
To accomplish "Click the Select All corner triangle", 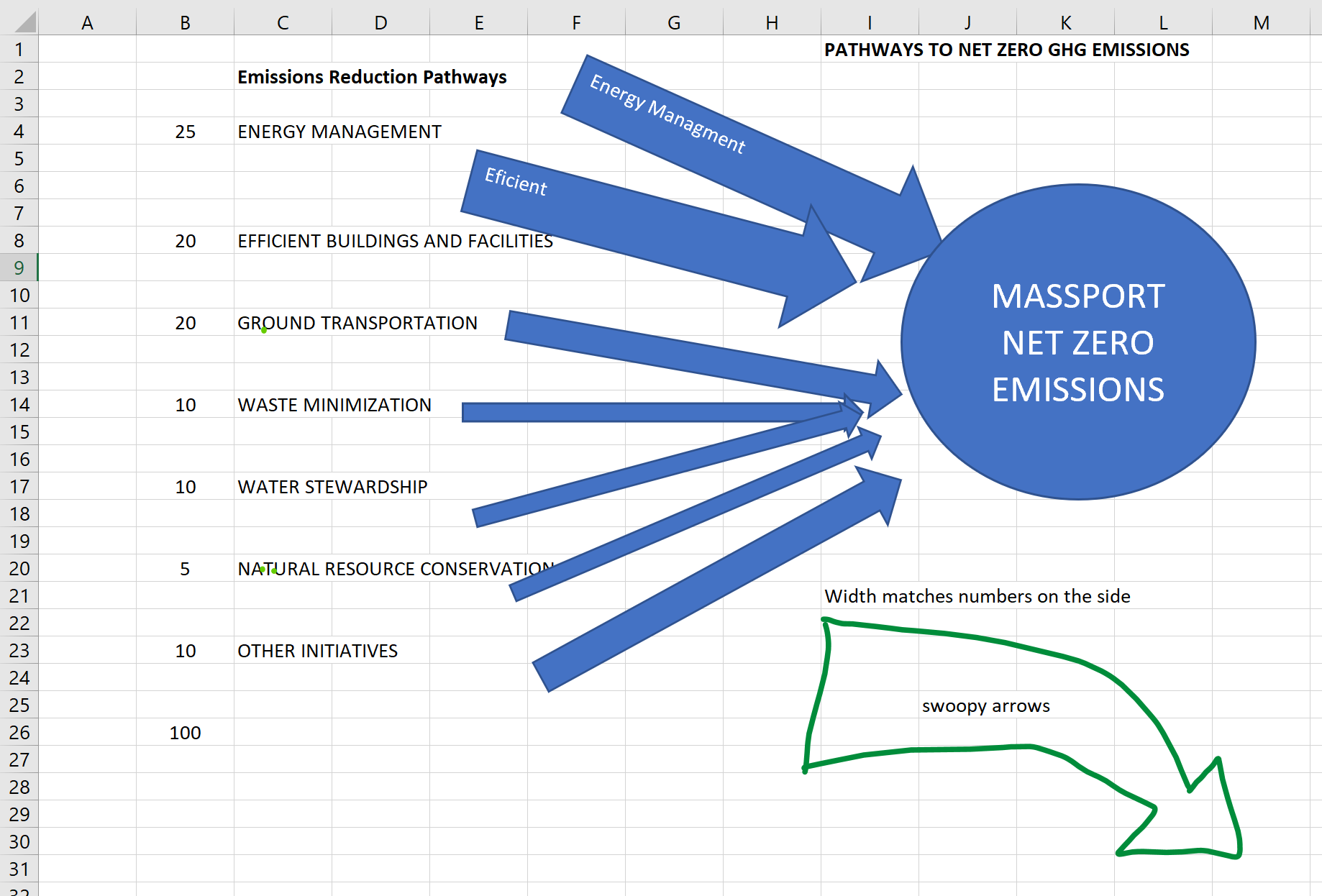I will [x=25, y=22].
